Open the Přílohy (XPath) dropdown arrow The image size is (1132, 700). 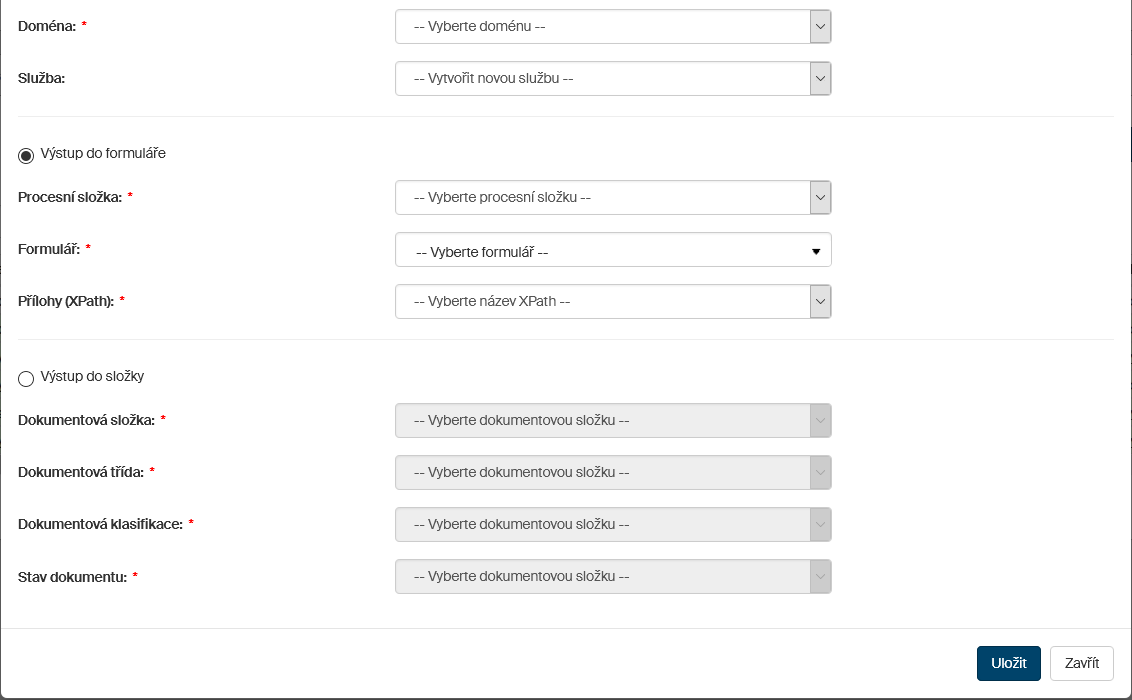click(820, 302)
